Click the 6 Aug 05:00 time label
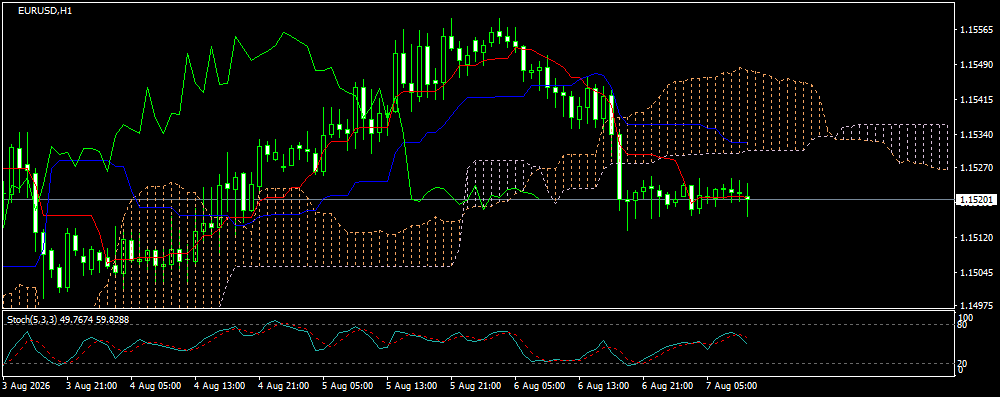 coord(540,386)
